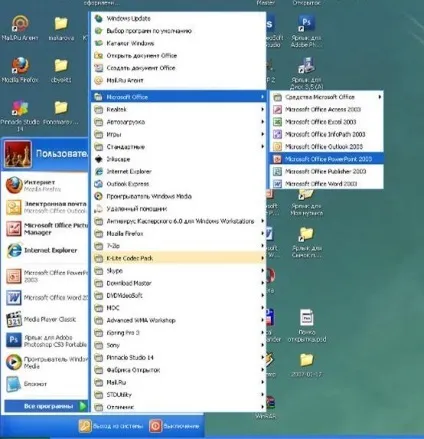Open the 7-Zip folder entry
The height and width of the screenshot is (439, 424).
tap(179, 246)
